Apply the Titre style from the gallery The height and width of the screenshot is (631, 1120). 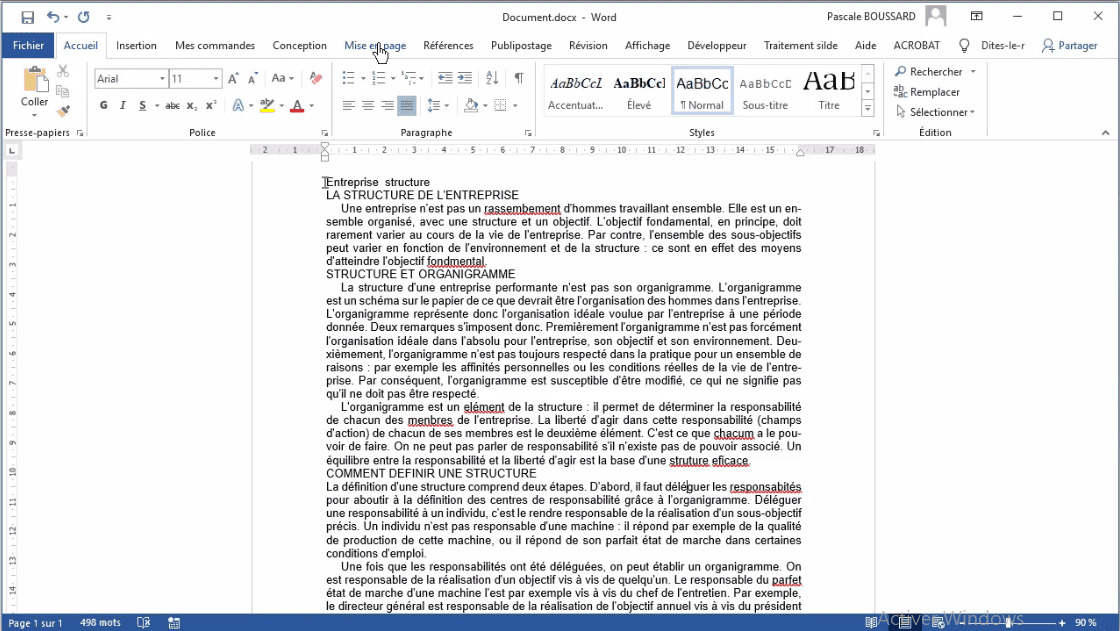click(x=829, y=90)
